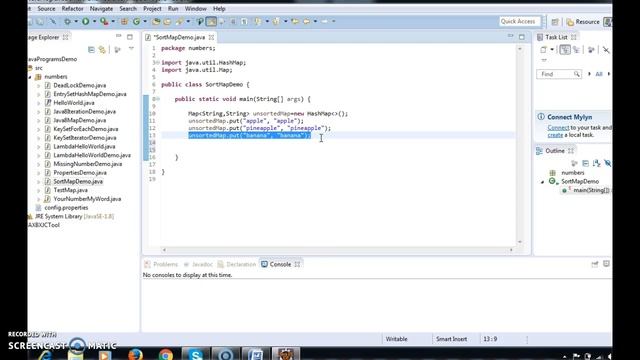This screenshot has width=640, height=360.
Task: Open the Window menu
Action: (x=196, y=9)
